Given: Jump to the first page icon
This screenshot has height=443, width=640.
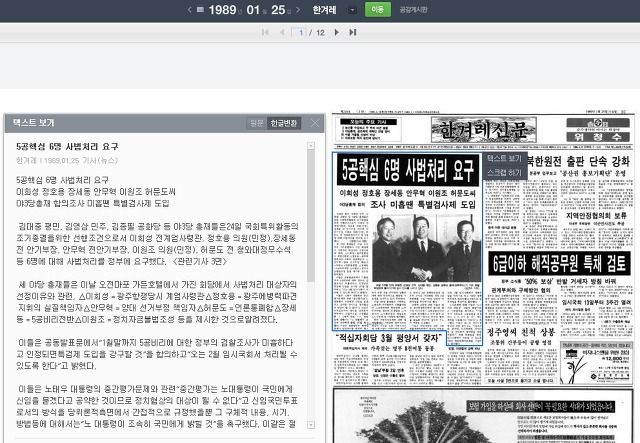Looking at the screenshot, I should pyautogui.click(x=265, y=32).
